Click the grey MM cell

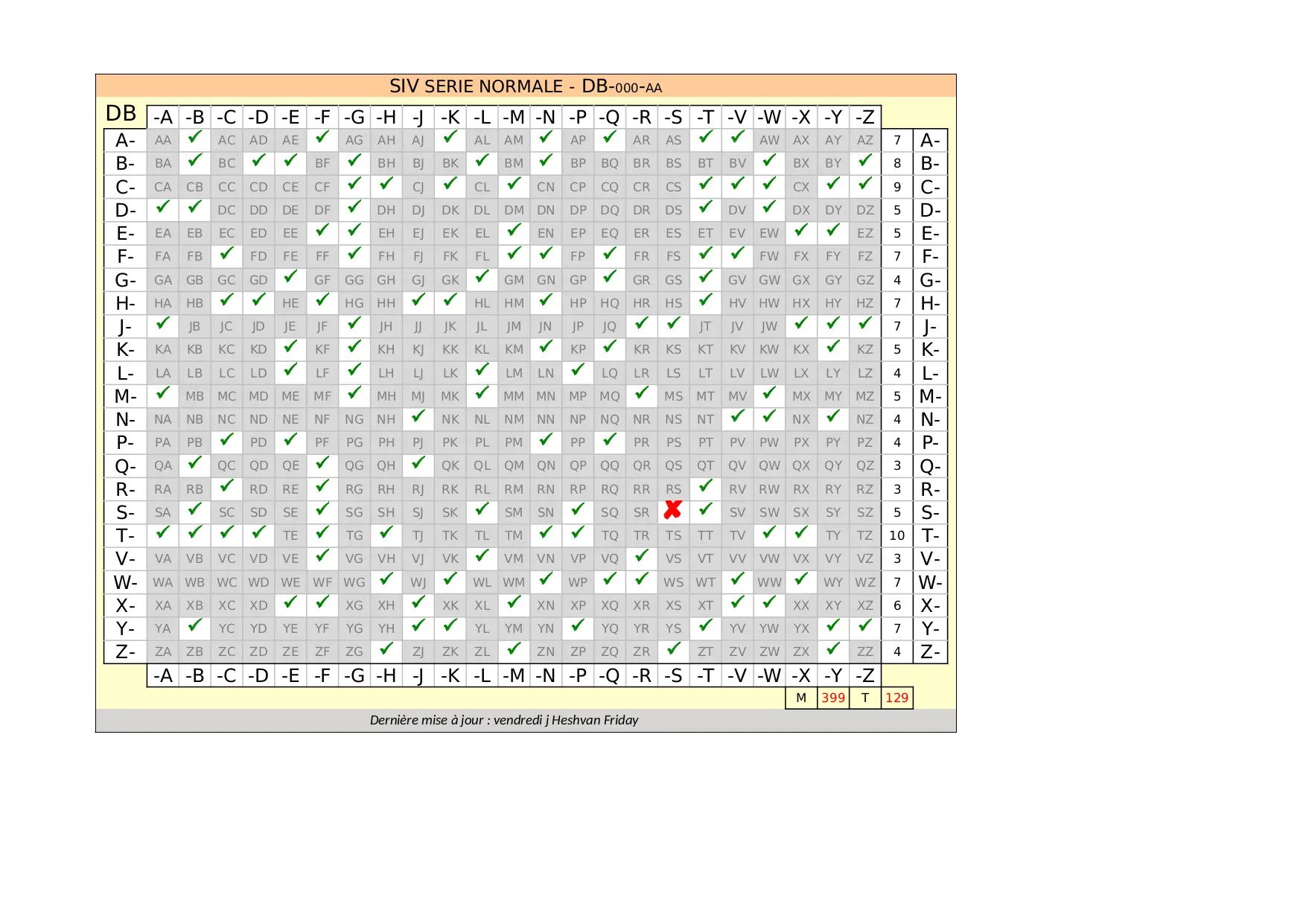[x=514, y=397]
